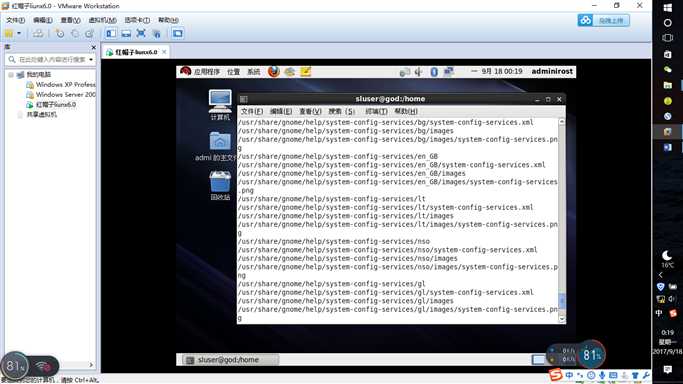Open the VMware 文件 menu

tap(15, 20)
